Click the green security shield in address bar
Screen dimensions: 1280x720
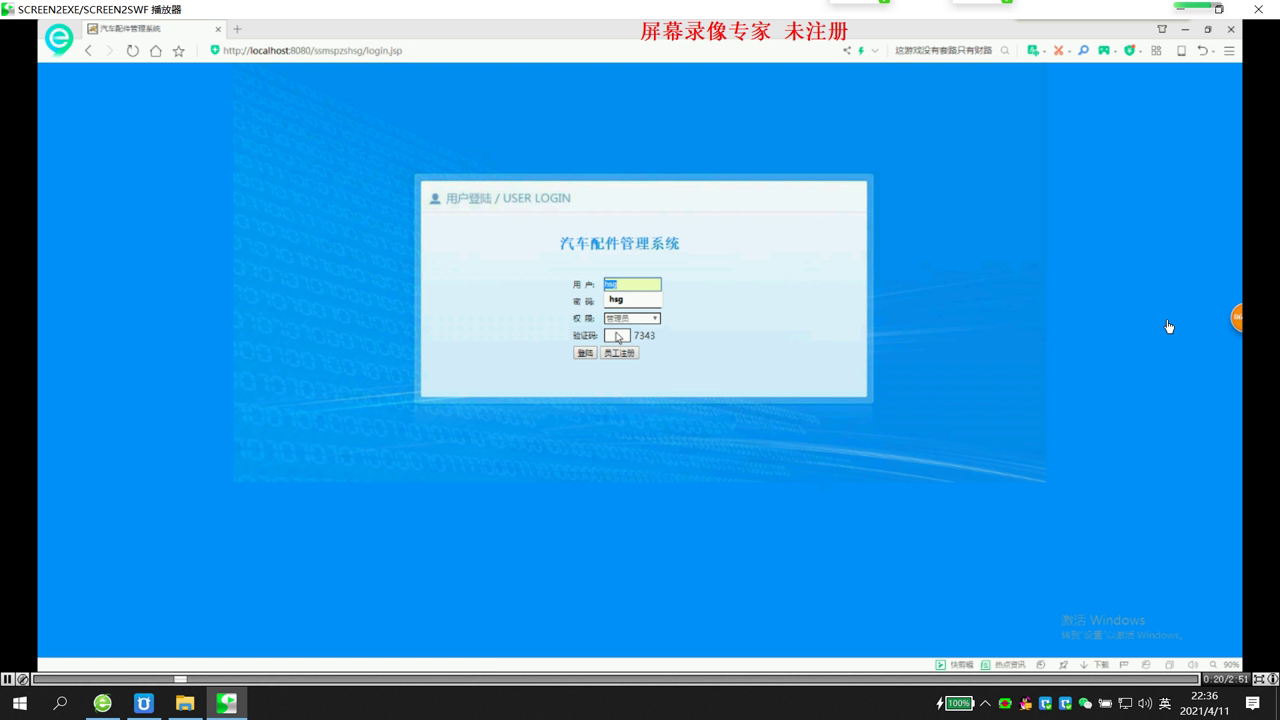tap(214, 50)
